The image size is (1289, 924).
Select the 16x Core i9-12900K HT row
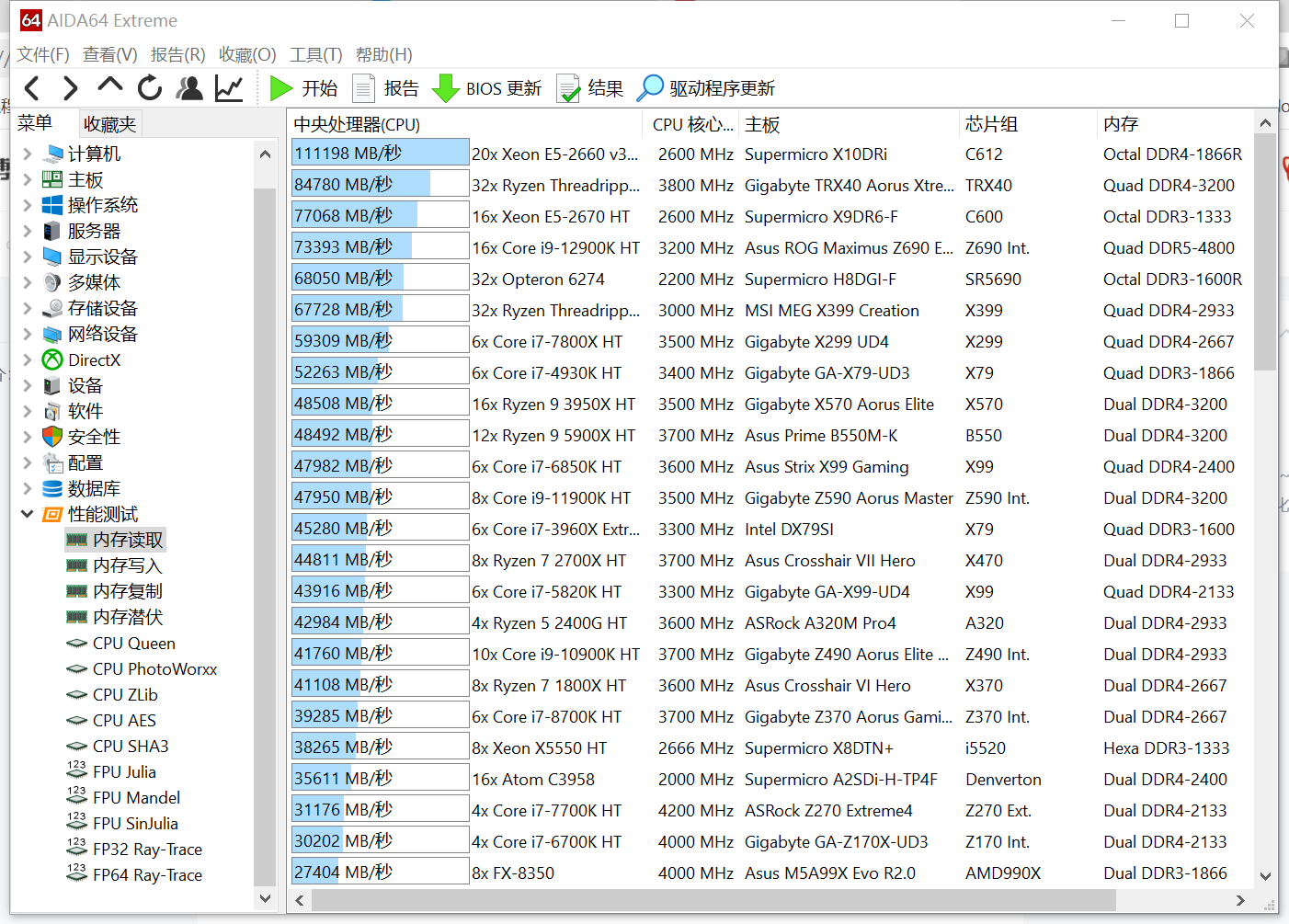tap(770, 247)
